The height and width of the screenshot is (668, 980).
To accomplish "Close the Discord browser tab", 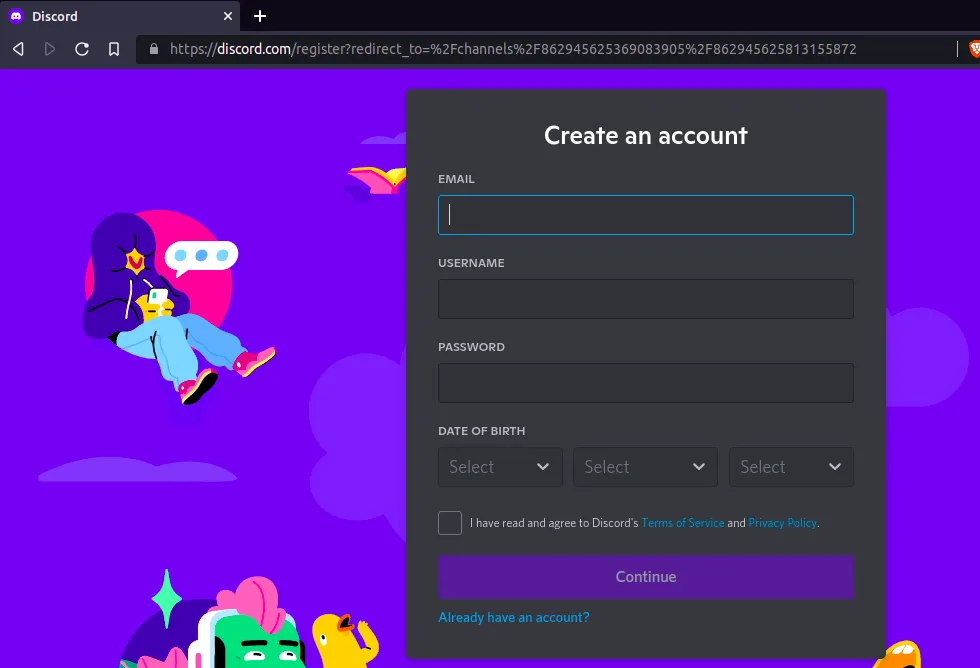I will (228, 16).
